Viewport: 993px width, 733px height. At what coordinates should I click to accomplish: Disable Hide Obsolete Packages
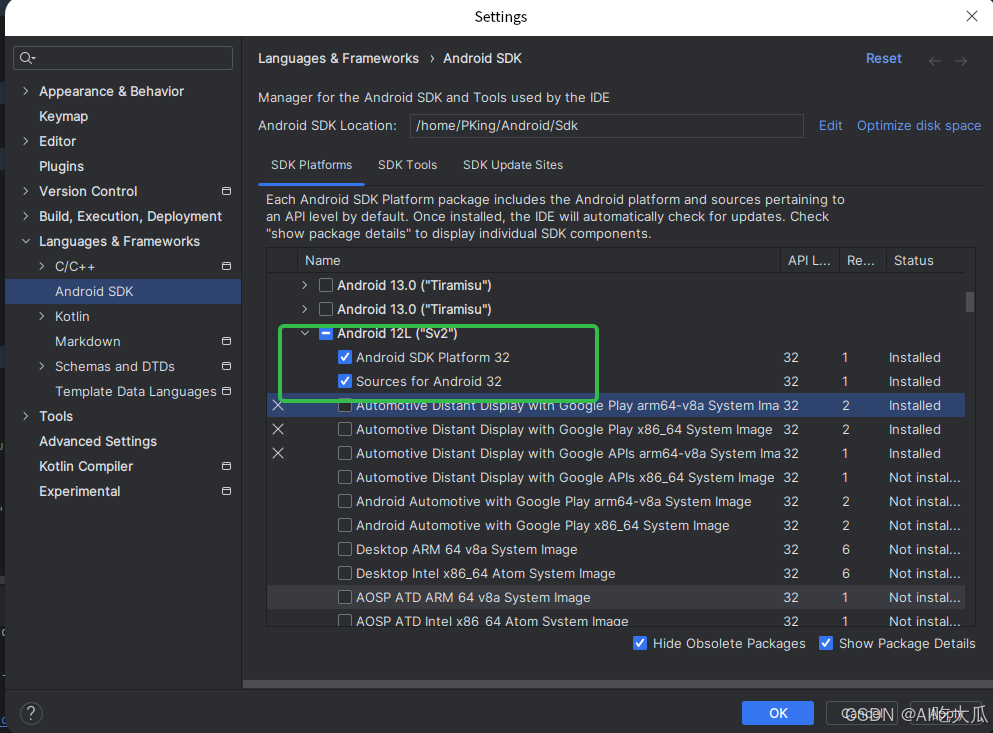click(640, 643)
